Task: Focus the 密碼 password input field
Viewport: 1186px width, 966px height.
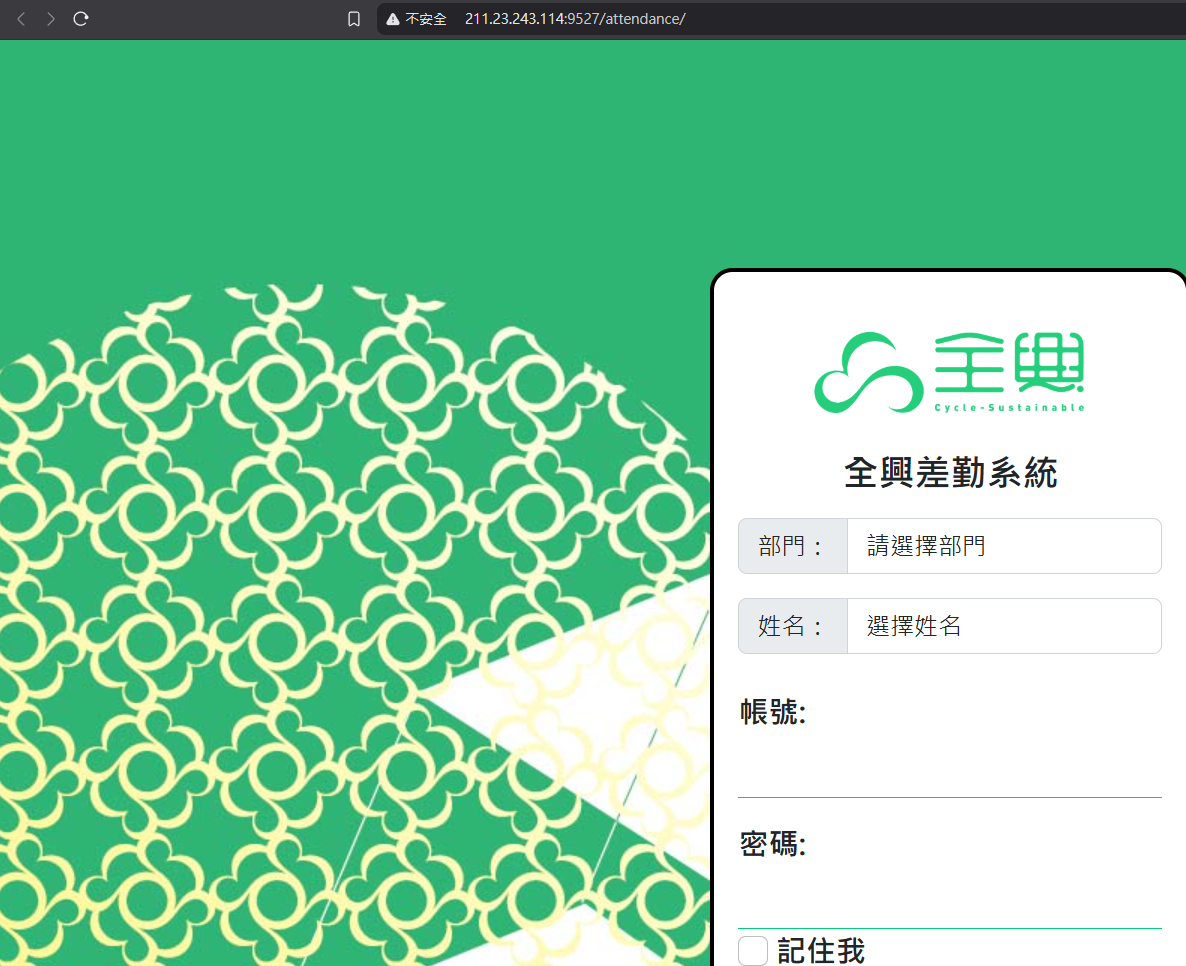Action: click(x=949, y=900)
